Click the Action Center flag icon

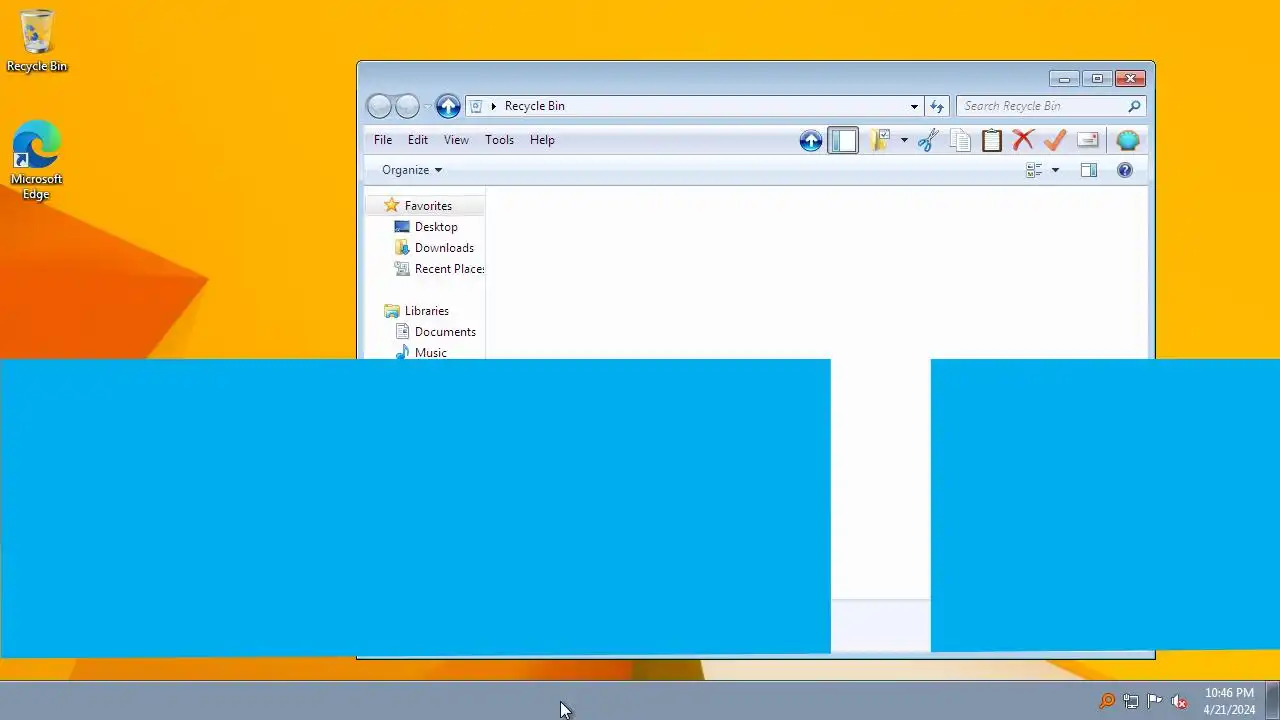click(x=1155, y=701)
